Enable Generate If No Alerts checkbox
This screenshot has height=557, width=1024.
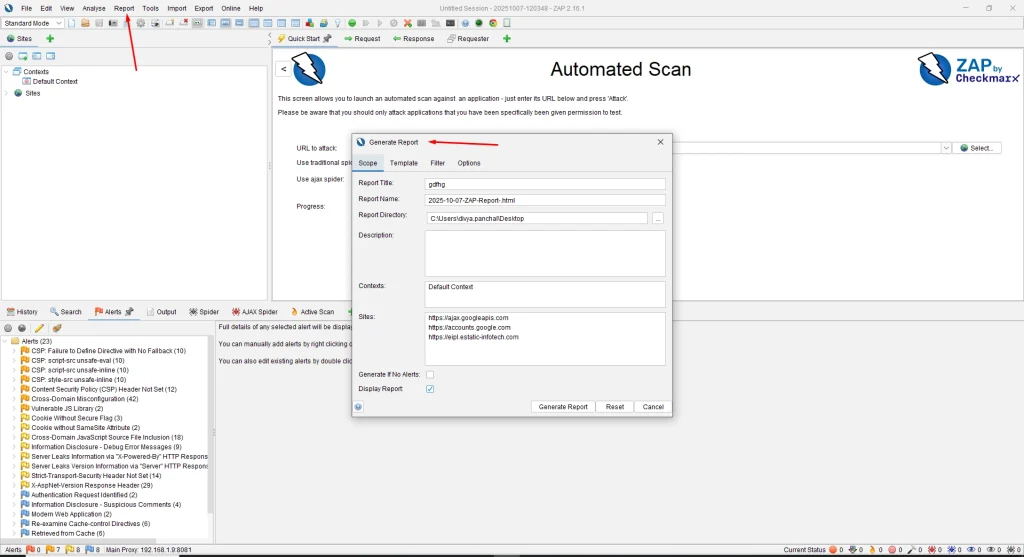(430, 374)
